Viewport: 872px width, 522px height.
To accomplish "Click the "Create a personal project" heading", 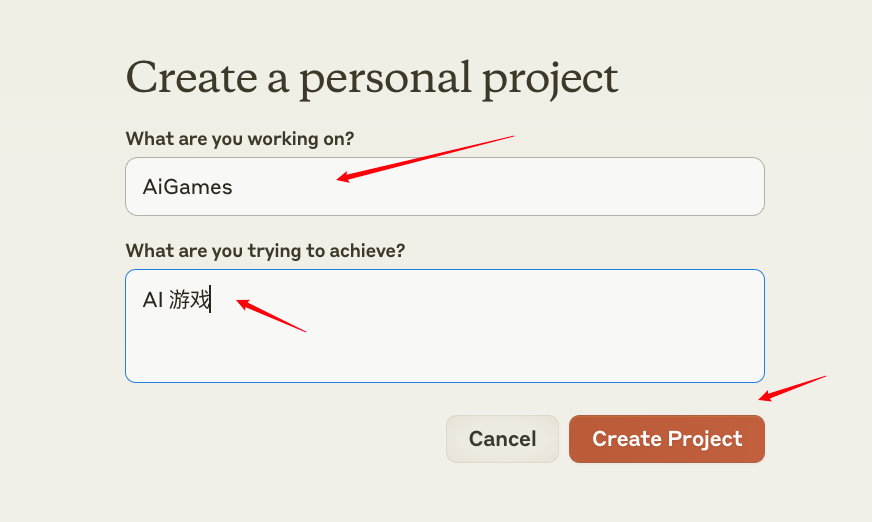I will tap(372, 77).
